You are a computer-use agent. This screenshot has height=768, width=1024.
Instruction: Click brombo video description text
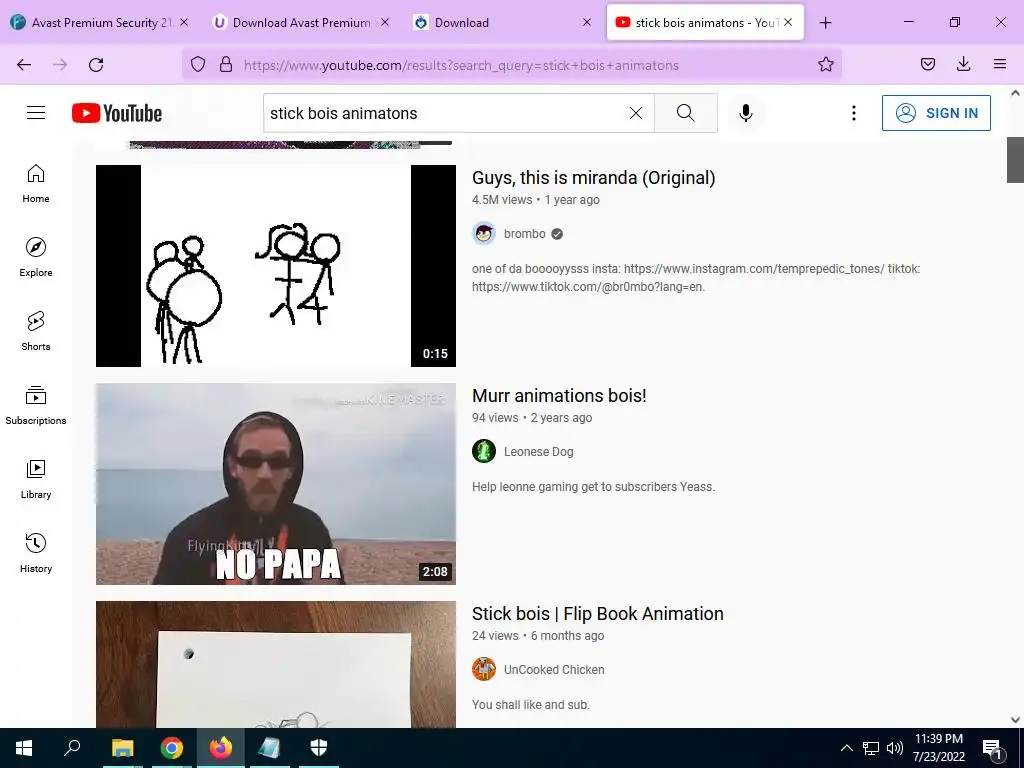coord(696,278)
